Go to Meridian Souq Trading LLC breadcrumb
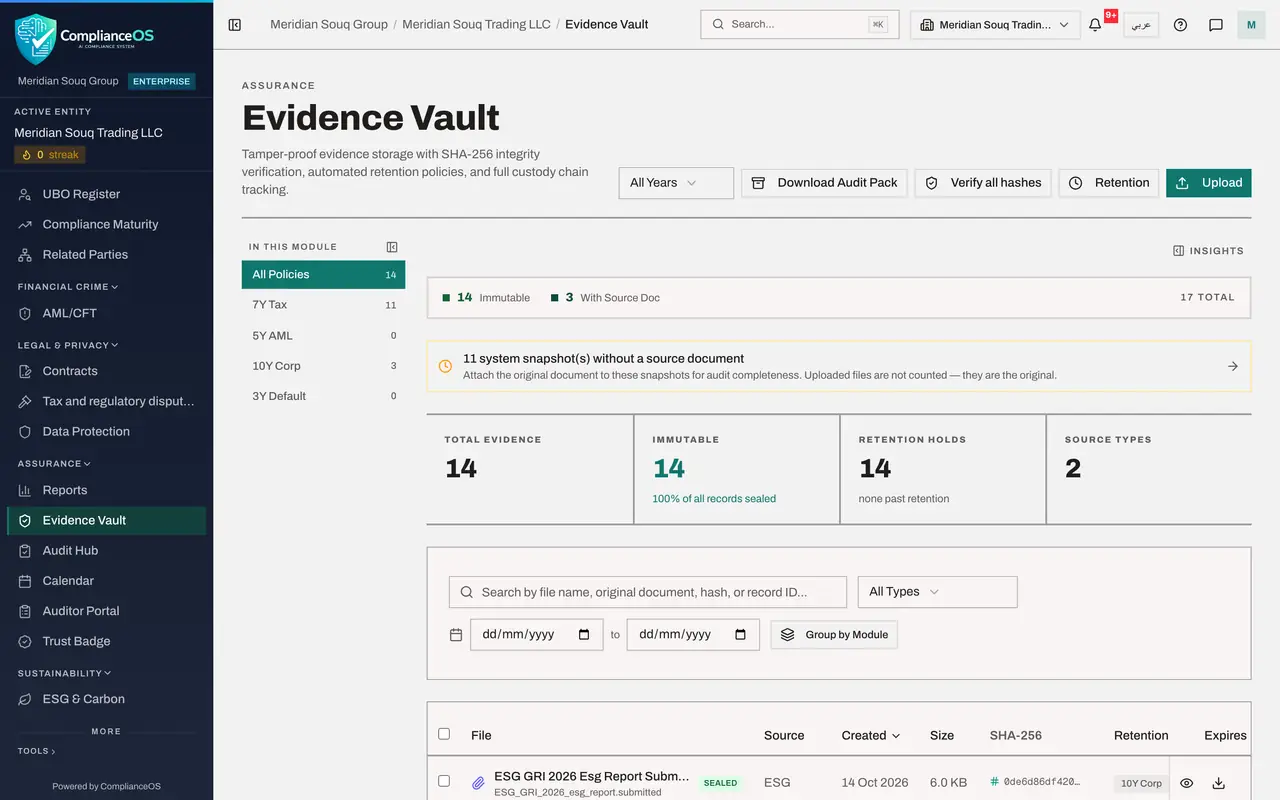The image size is (1280, 800). [x=476, y=24]
